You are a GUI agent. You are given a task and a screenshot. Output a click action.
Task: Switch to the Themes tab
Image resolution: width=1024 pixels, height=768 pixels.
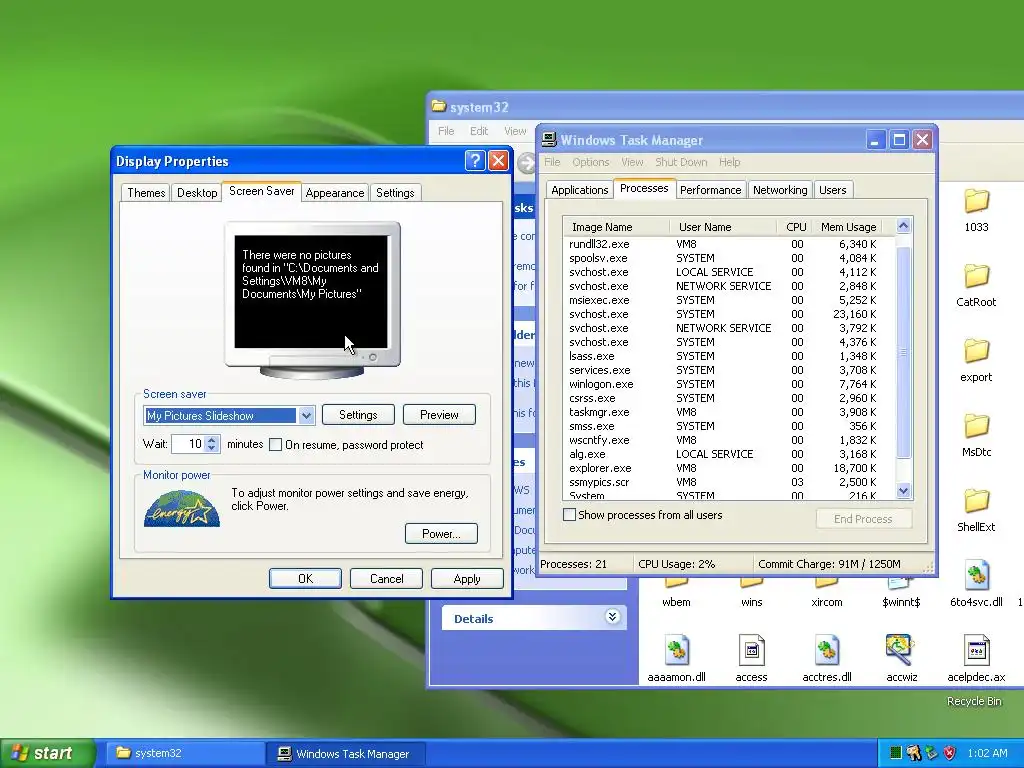click(146, 193)
